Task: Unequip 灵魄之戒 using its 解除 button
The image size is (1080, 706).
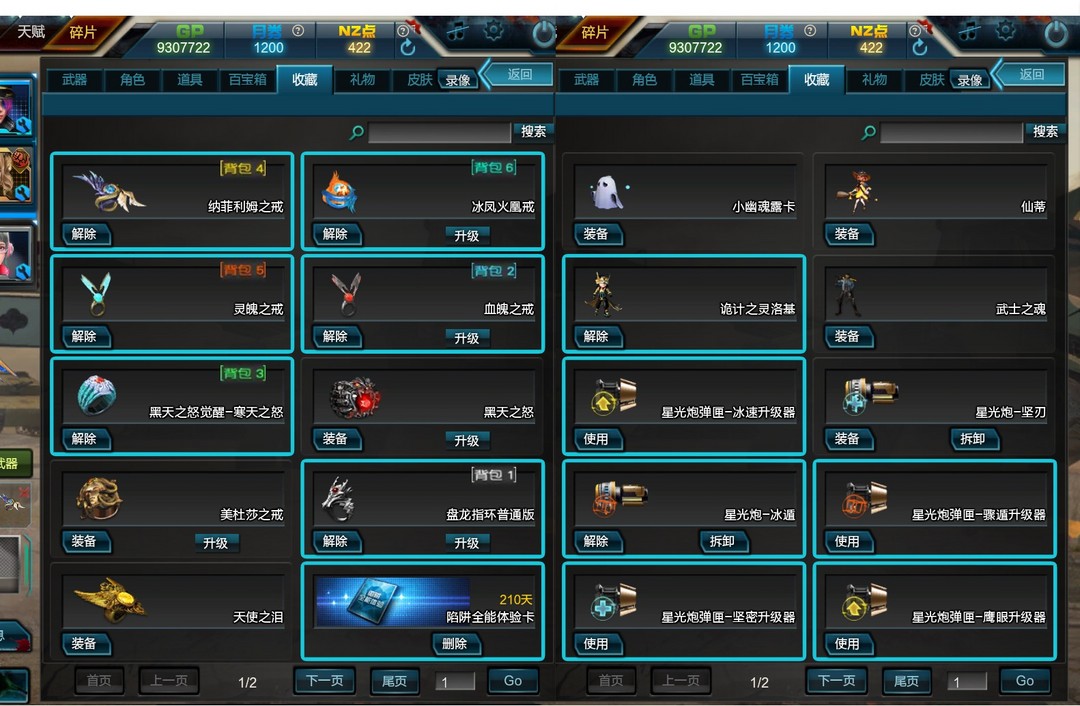Action: pyautogui.click(x=85, y=336)
